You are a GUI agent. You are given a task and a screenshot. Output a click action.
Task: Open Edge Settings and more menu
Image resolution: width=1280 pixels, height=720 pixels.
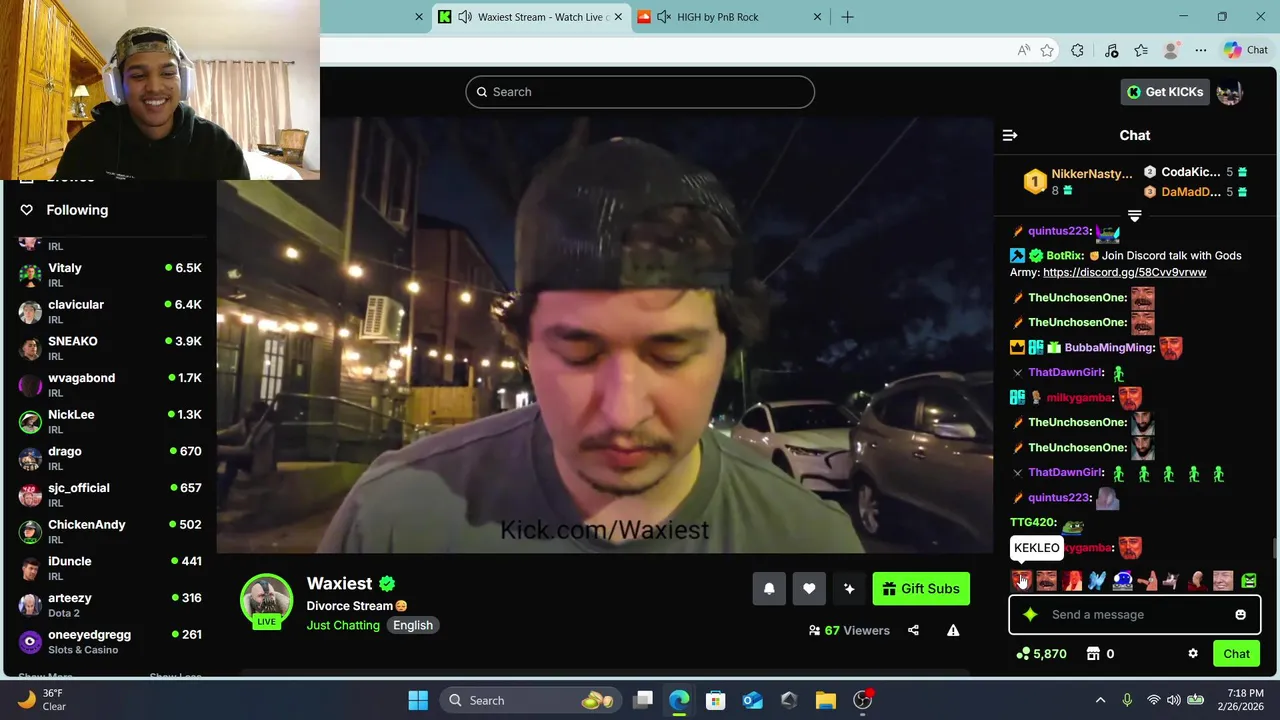[x=1201, y=50]
